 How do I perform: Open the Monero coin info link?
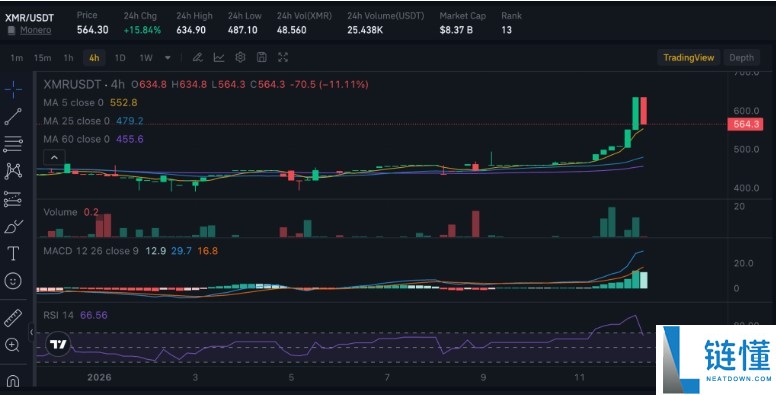[36, 30]
